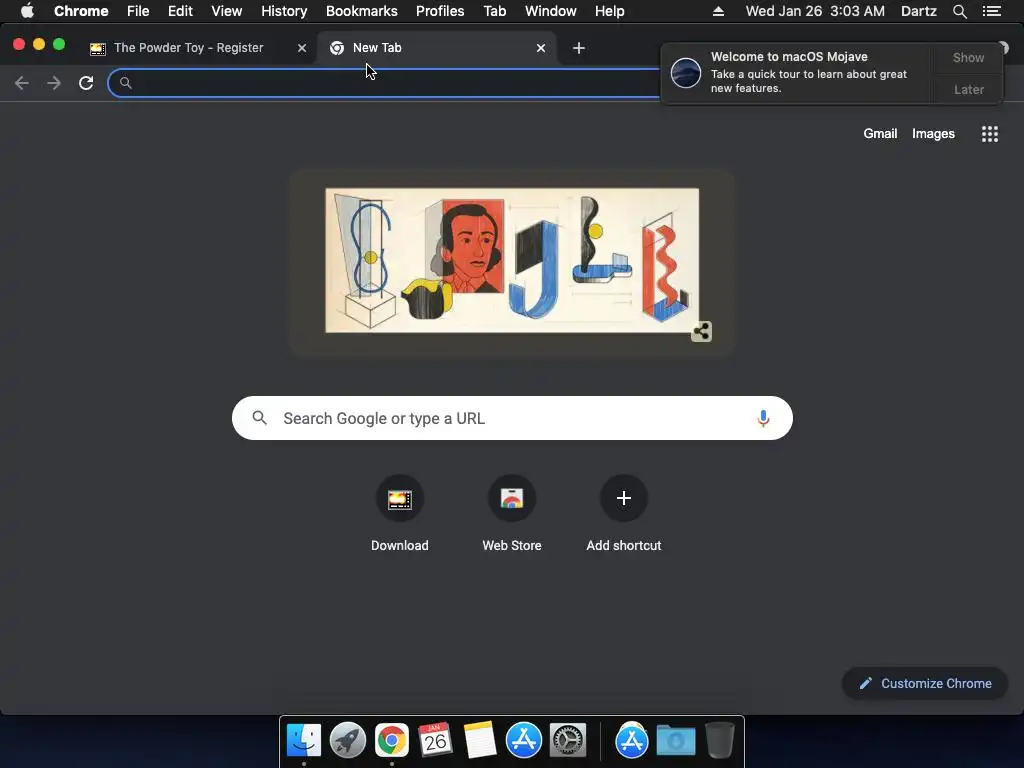1024x768 pixels.
Task: Open the Profiles menu
Action: (x=440, y=11)
